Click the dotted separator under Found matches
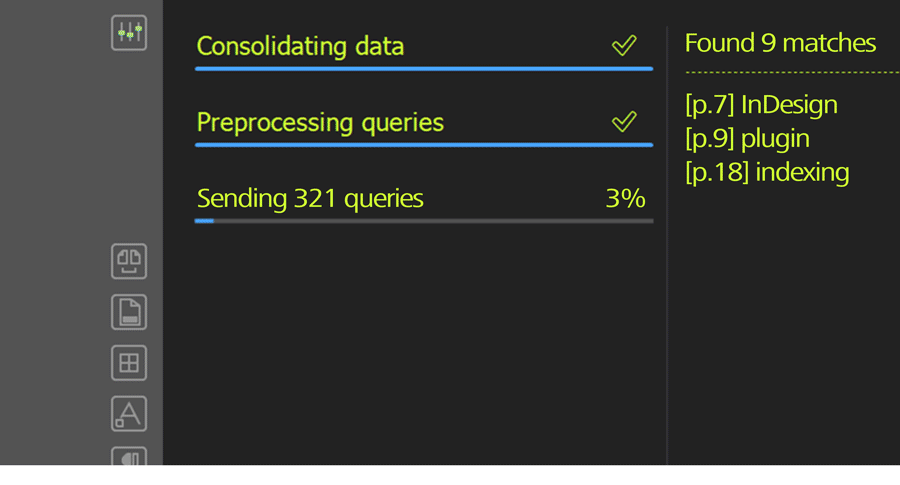This screenshot has height=485, width=900. [x=793, y=72]
